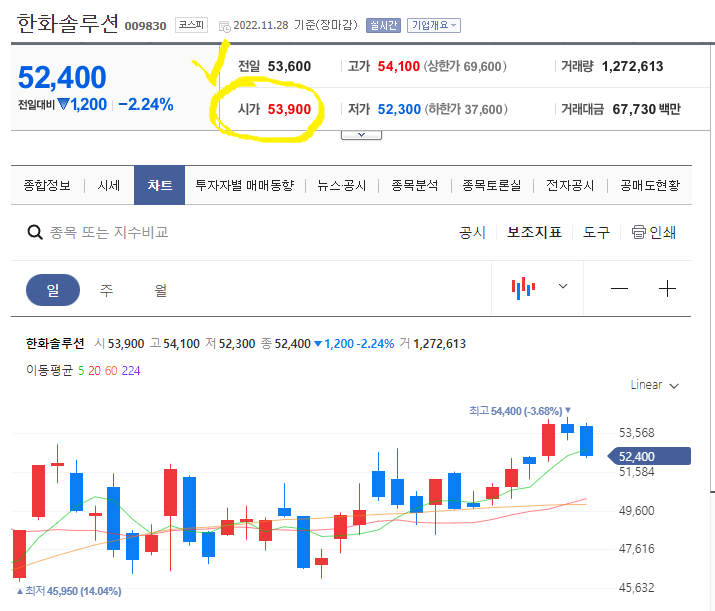The width and height of the screenshot is (715, 611).
Task: Click the 이동평균 label
Action: pyautogui.click(x=49, y=371)
